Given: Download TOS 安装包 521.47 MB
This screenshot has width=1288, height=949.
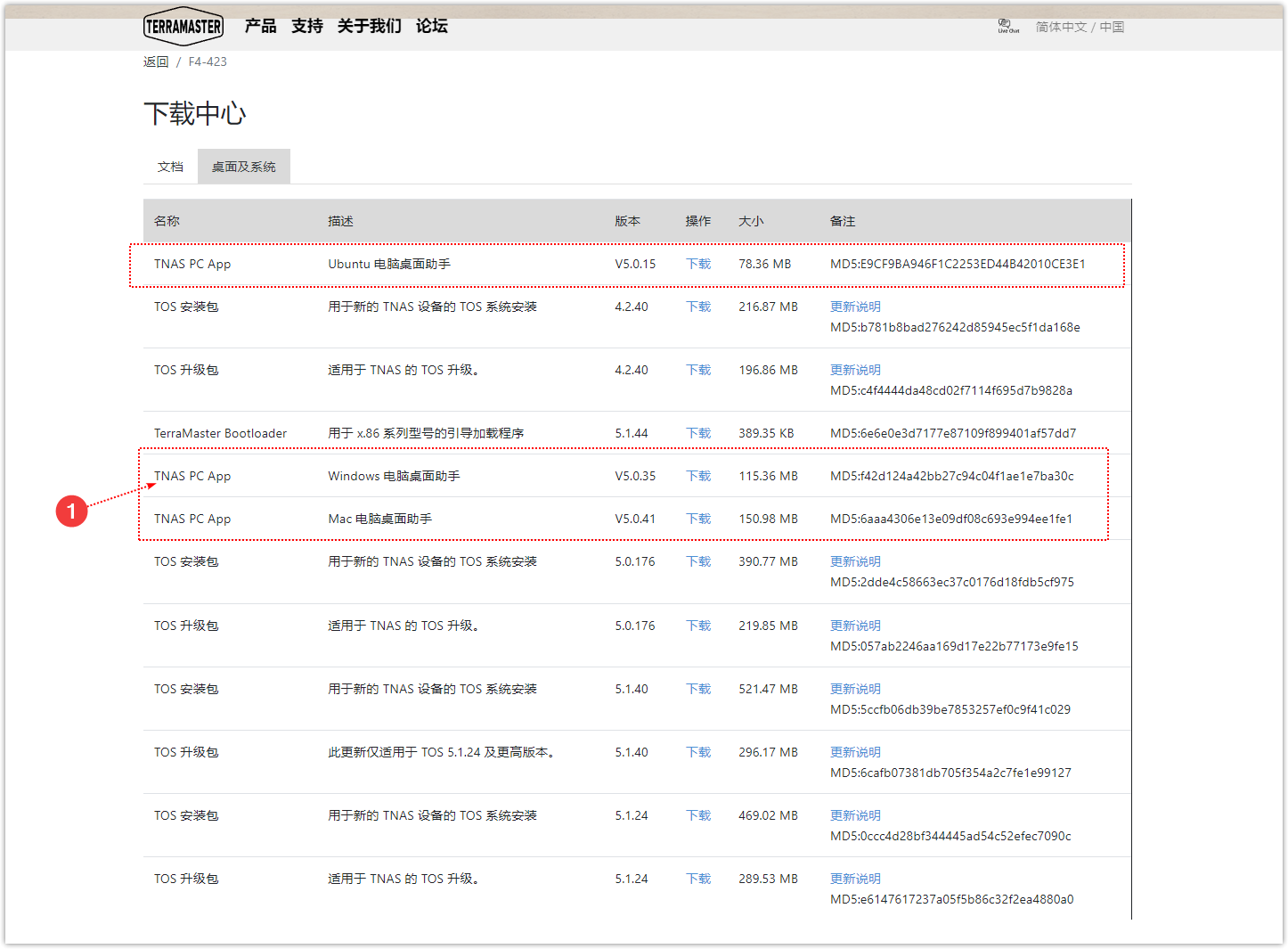Looking at the screenshot, I should [698, 689].
